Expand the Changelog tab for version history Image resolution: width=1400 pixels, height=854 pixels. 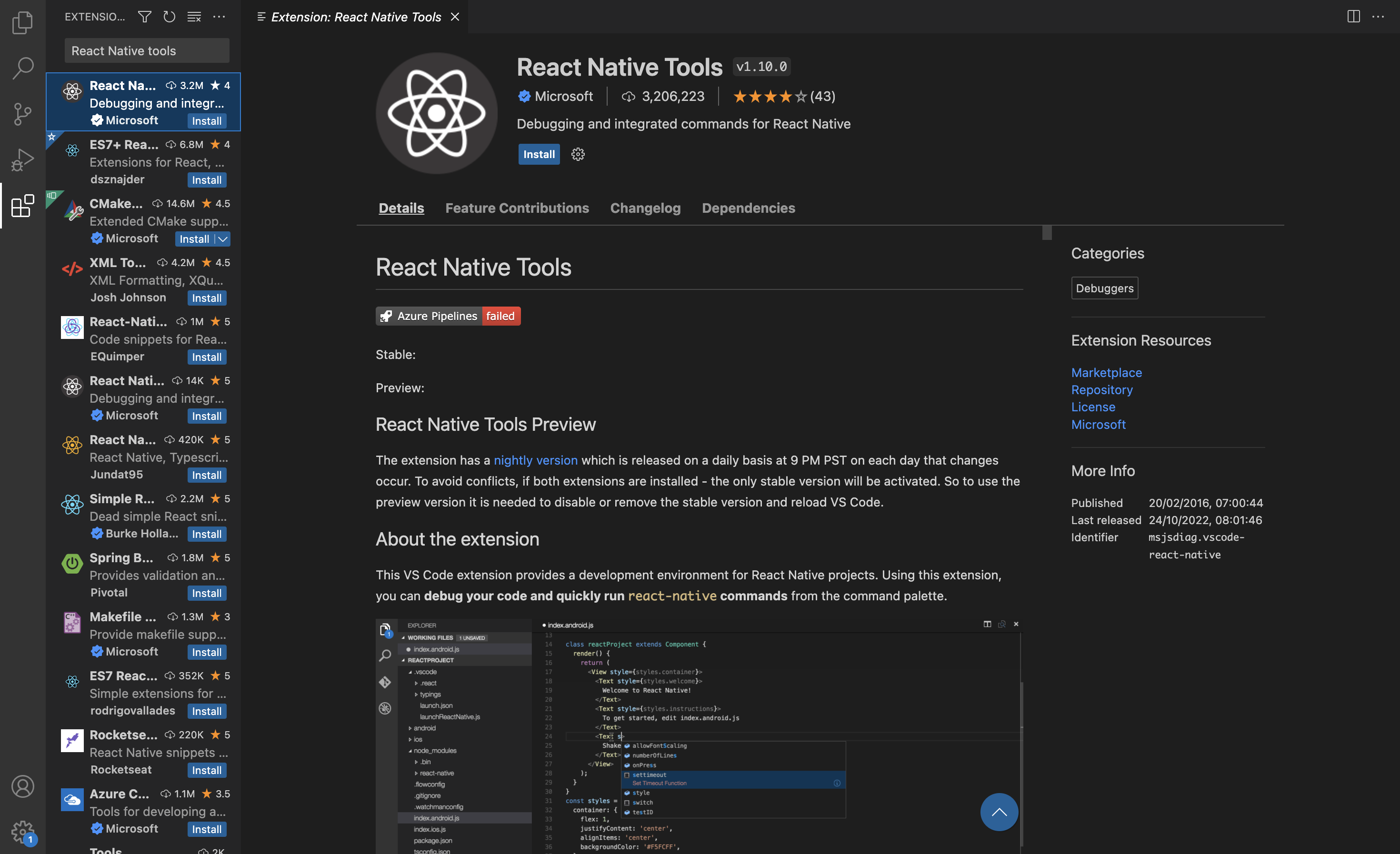(x=645, y=207)
